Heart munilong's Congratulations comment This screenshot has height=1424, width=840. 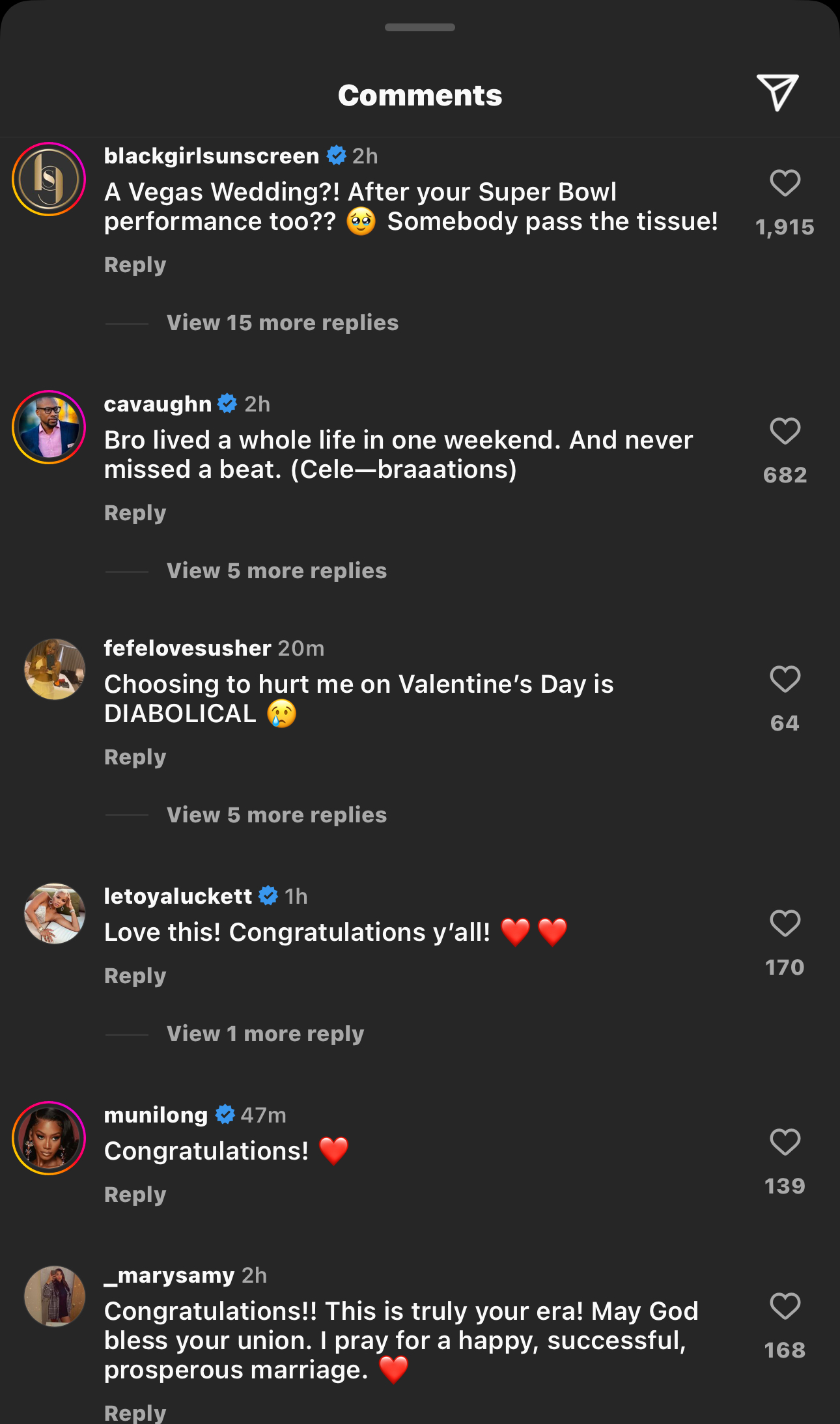point(785,1142)
